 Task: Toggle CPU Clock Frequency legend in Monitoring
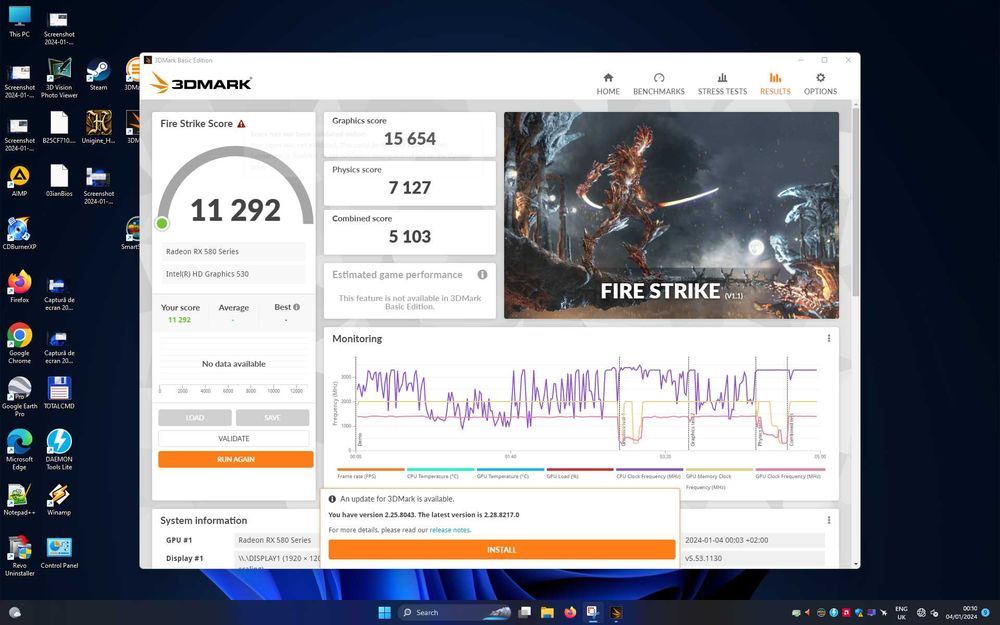click(x=649, y=473)
